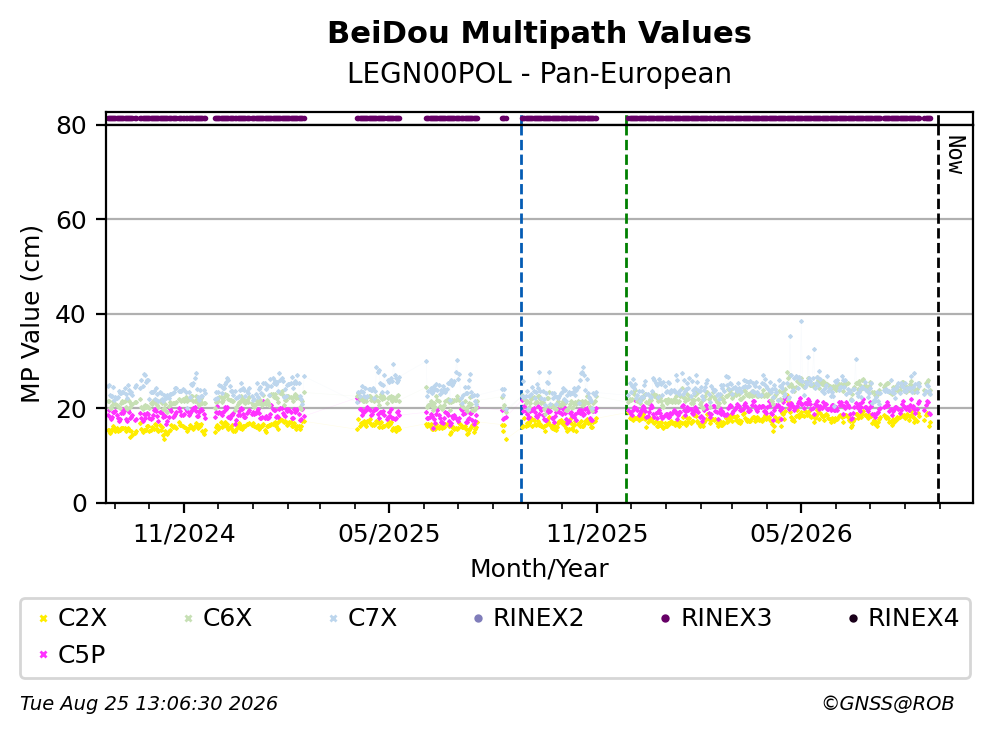Click the RINEX2 legend dot
Screen dimensions: 993x734
click(x=478, y=618)
